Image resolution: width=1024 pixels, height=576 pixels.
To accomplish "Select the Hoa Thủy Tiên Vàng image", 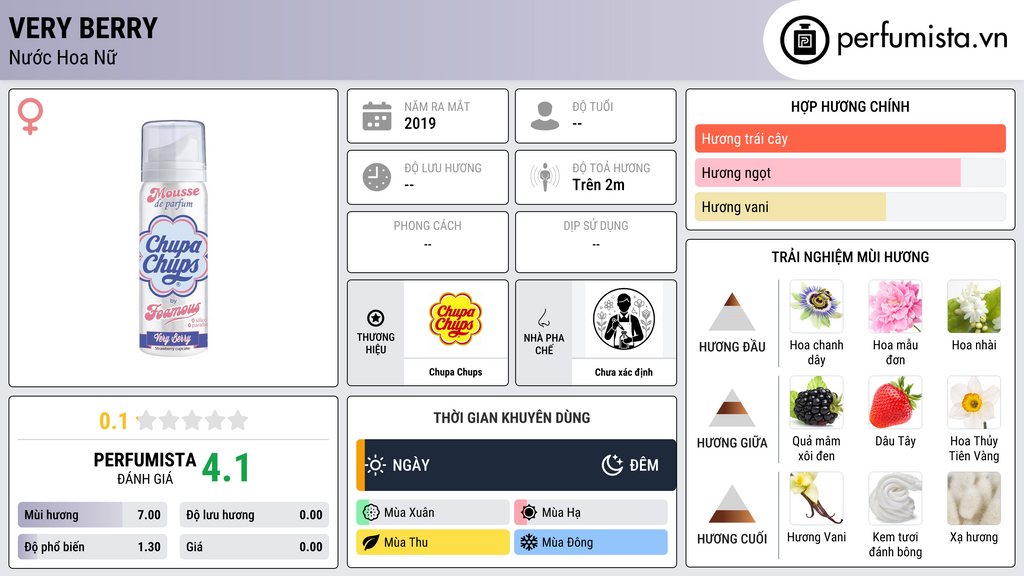I will click(974, 402).
